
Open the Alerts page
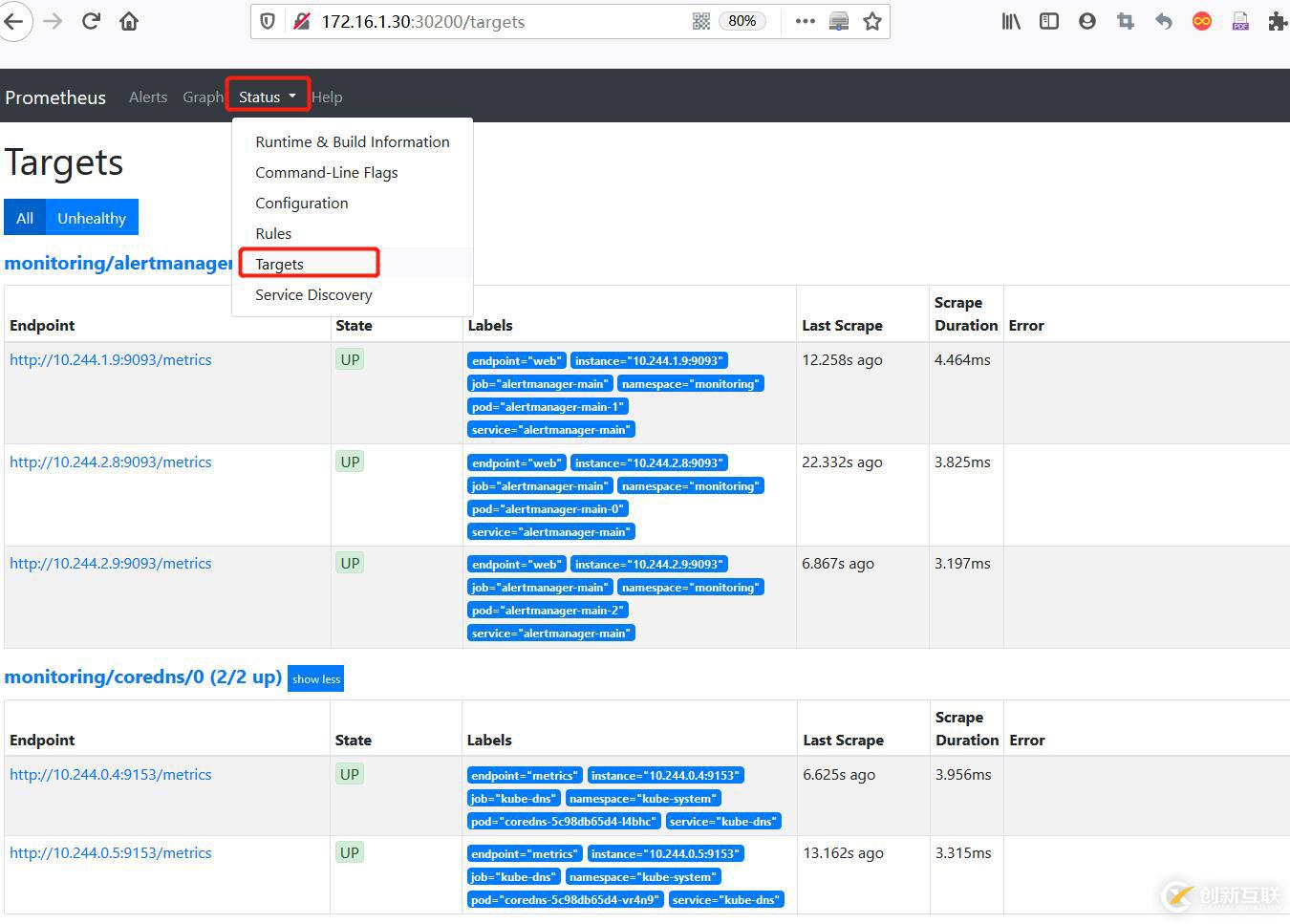tap(148, 97)
